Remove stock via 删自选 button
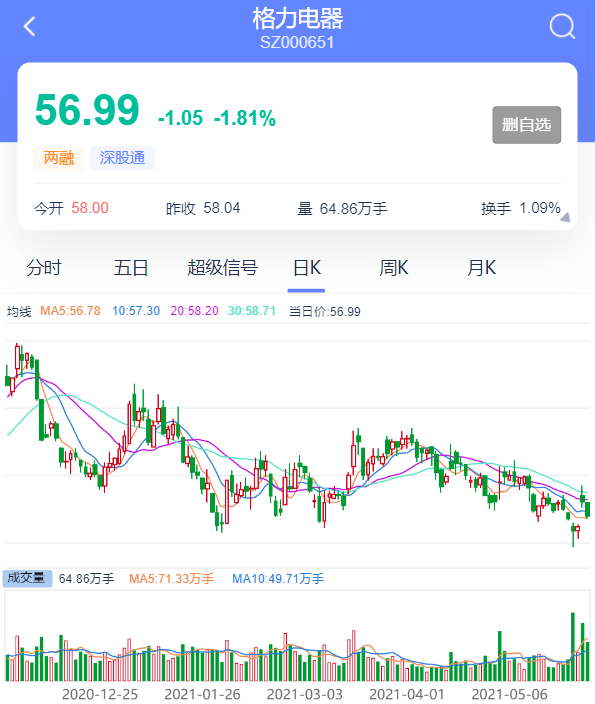 point(526,125)
